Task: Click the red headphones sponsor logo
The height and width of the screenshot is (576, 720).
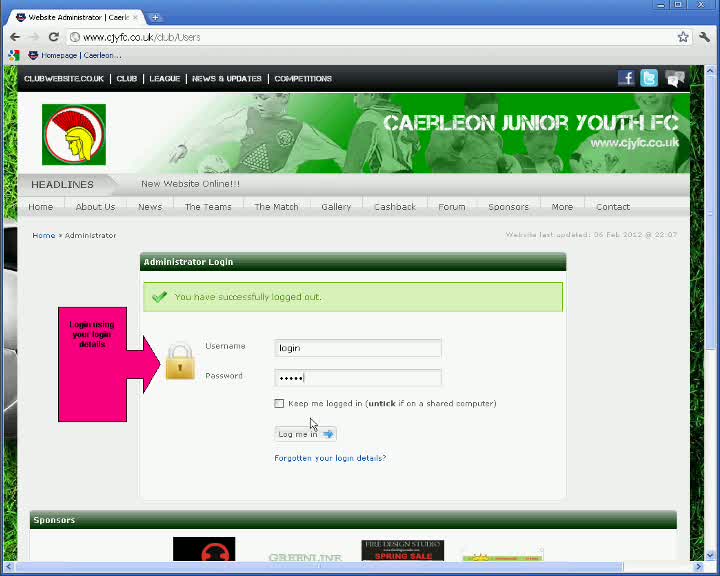Action: [x=204, y=549]
